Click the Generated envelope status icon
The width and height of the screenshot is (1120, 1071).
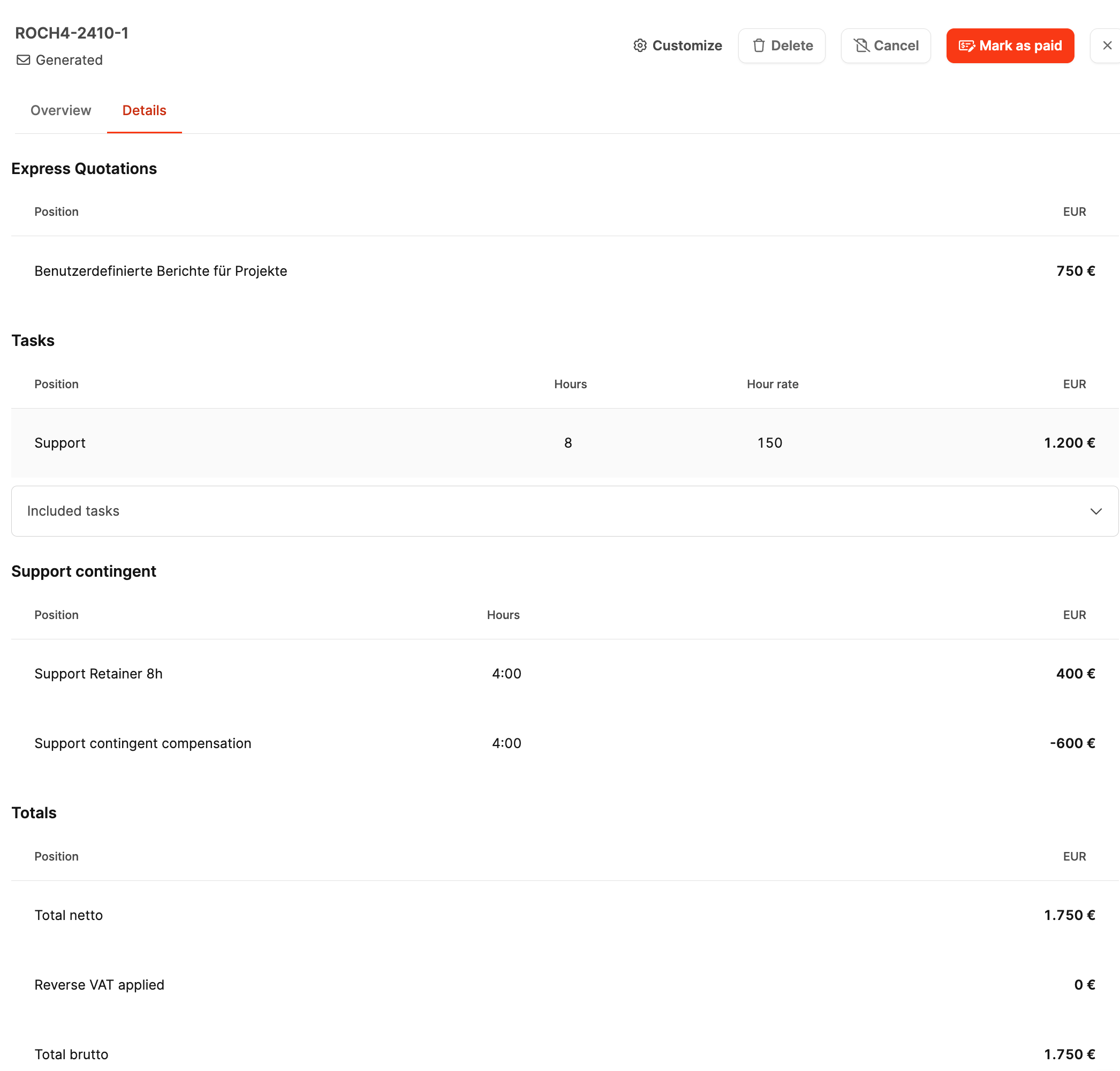pos(24,60)
